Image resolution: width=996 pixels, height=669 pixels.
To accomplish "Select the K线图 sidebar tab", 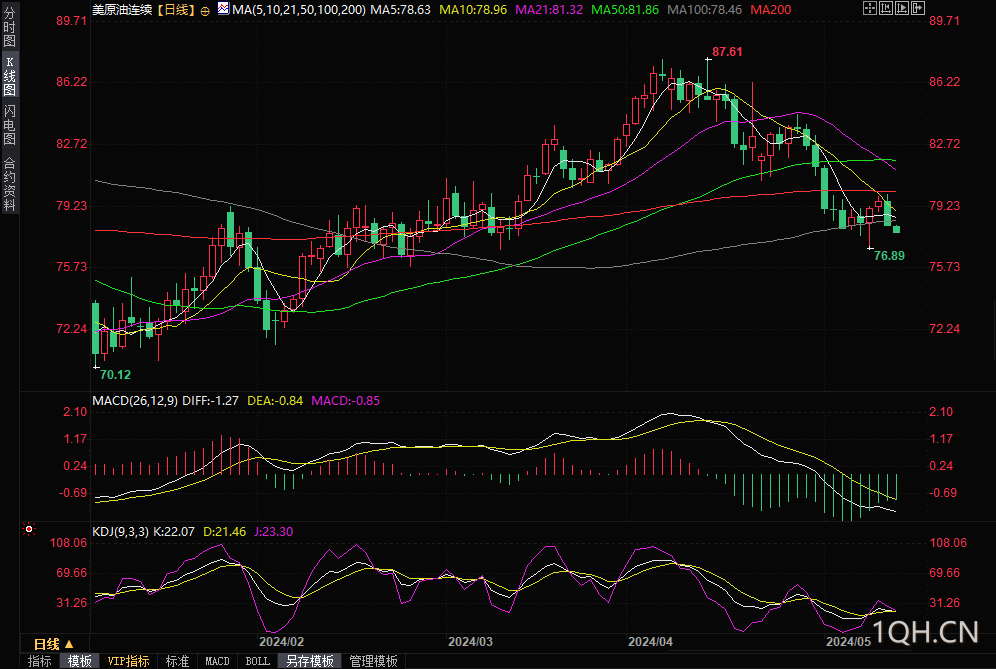I will pyautogui.click(x=10, y=75).
